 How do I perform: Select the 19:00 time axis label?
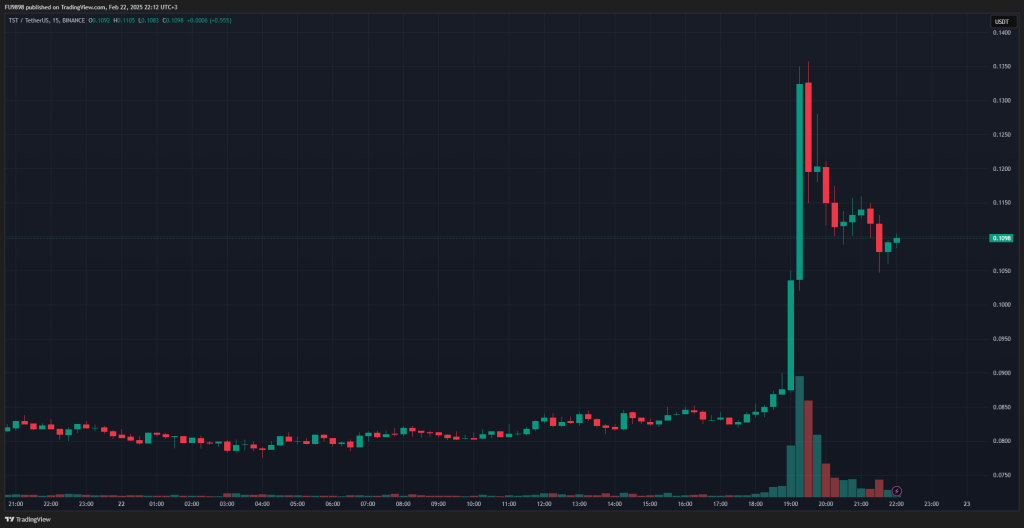pyautogui.click(x=790, y=504)
